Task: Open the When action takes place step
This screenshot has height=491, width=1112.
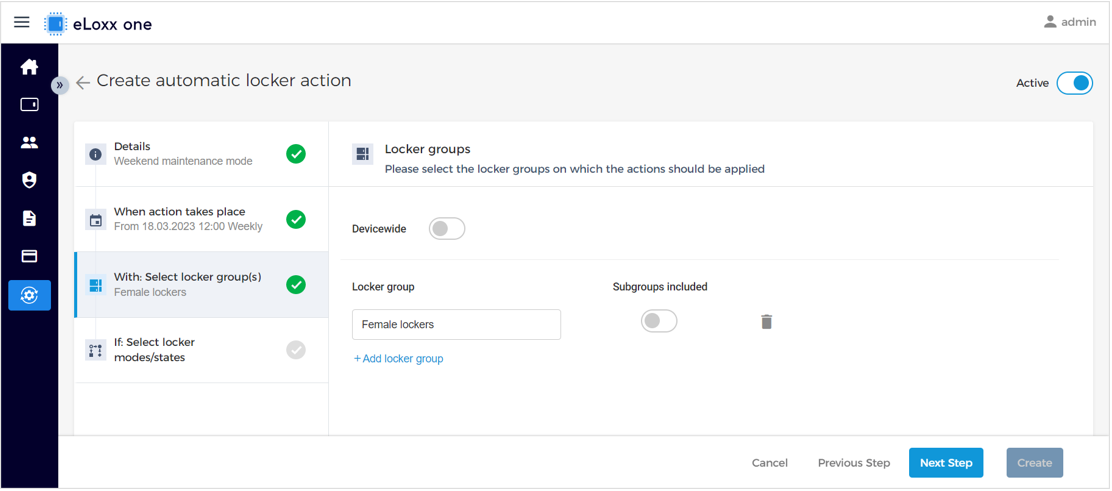Action: tap(201, 219)
